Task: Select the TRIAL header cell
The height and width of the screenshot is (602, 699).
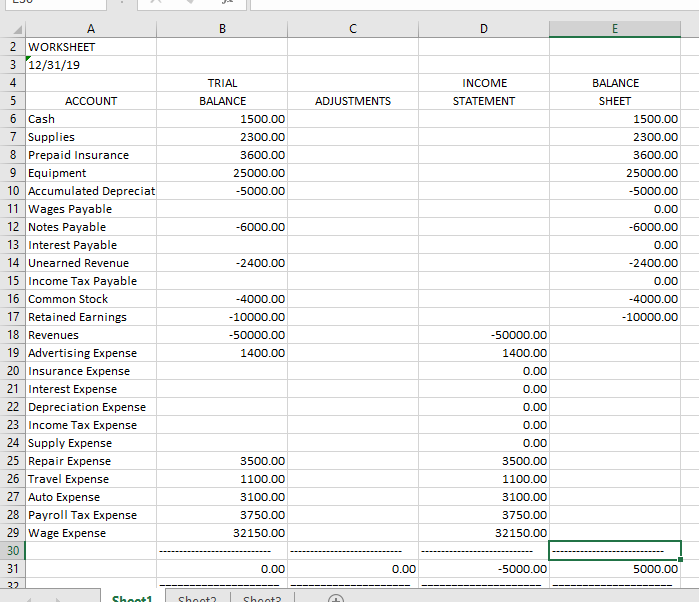Action: coord(222,83)
